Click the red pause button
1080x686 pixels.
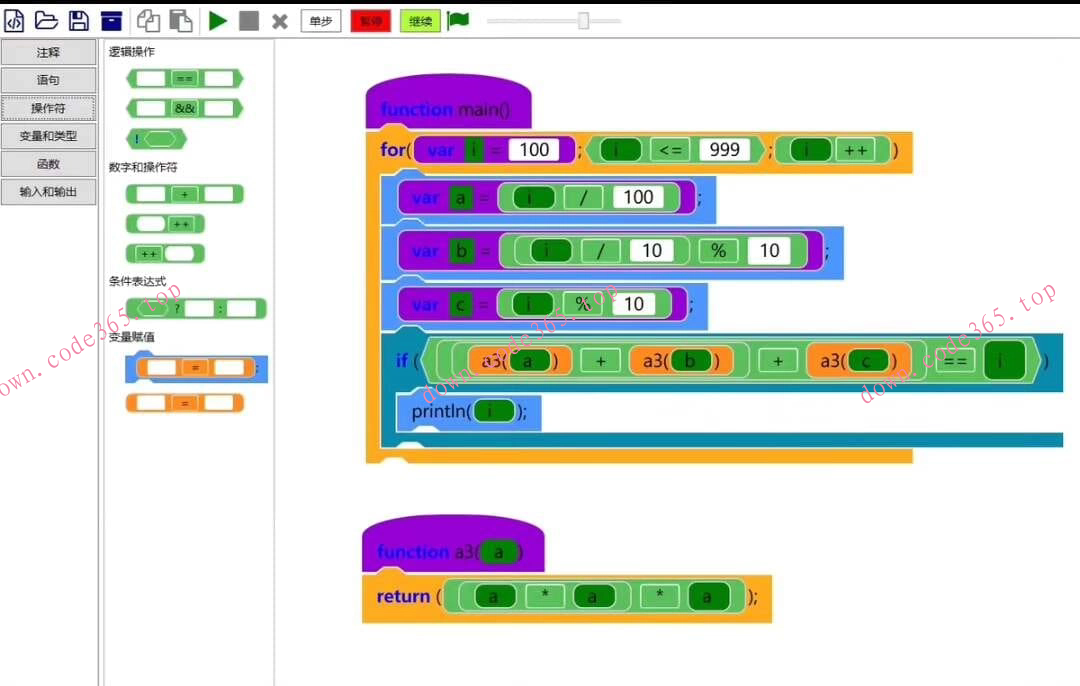[x=371, y=21]
